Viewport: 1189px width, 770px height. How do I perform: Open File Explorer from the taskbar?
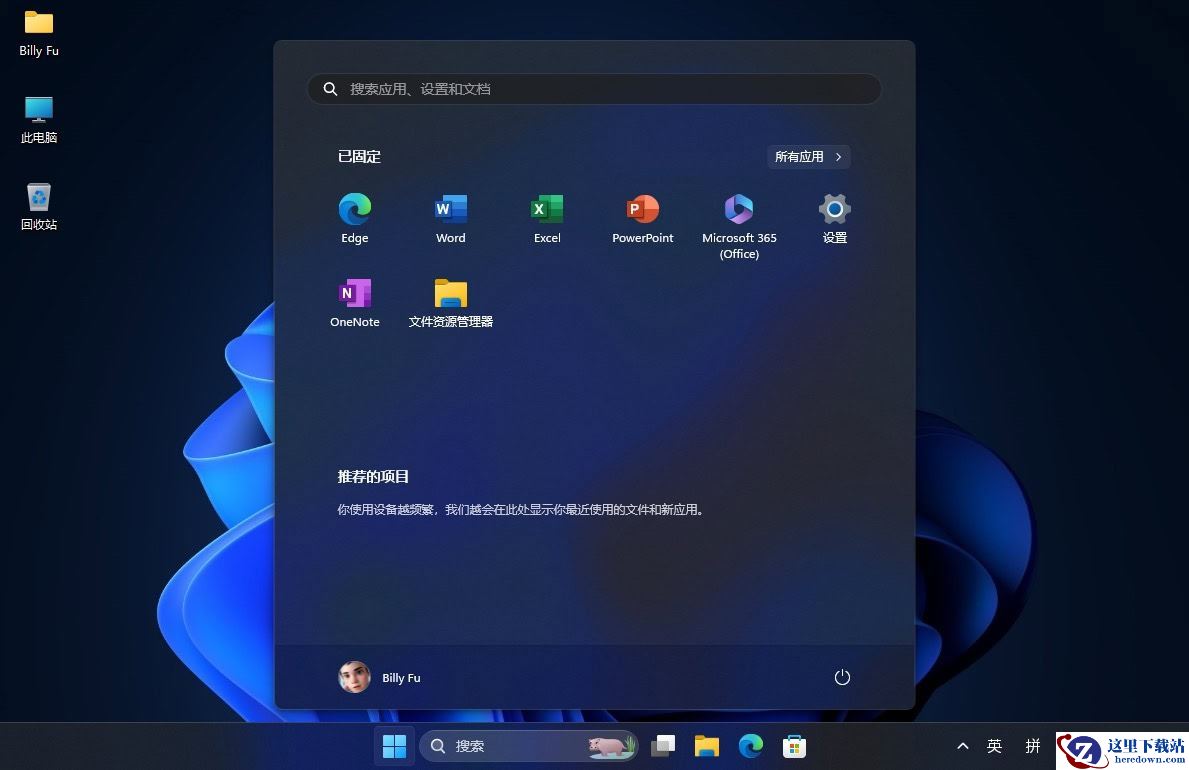click(x=706, y=746)
